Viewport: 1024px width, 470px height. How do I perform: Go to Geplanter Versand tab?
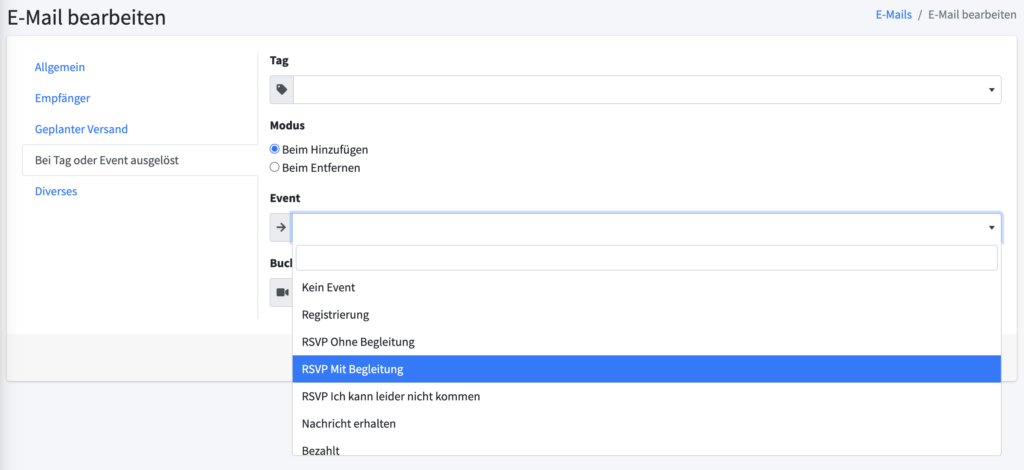[x=81, y=129]
